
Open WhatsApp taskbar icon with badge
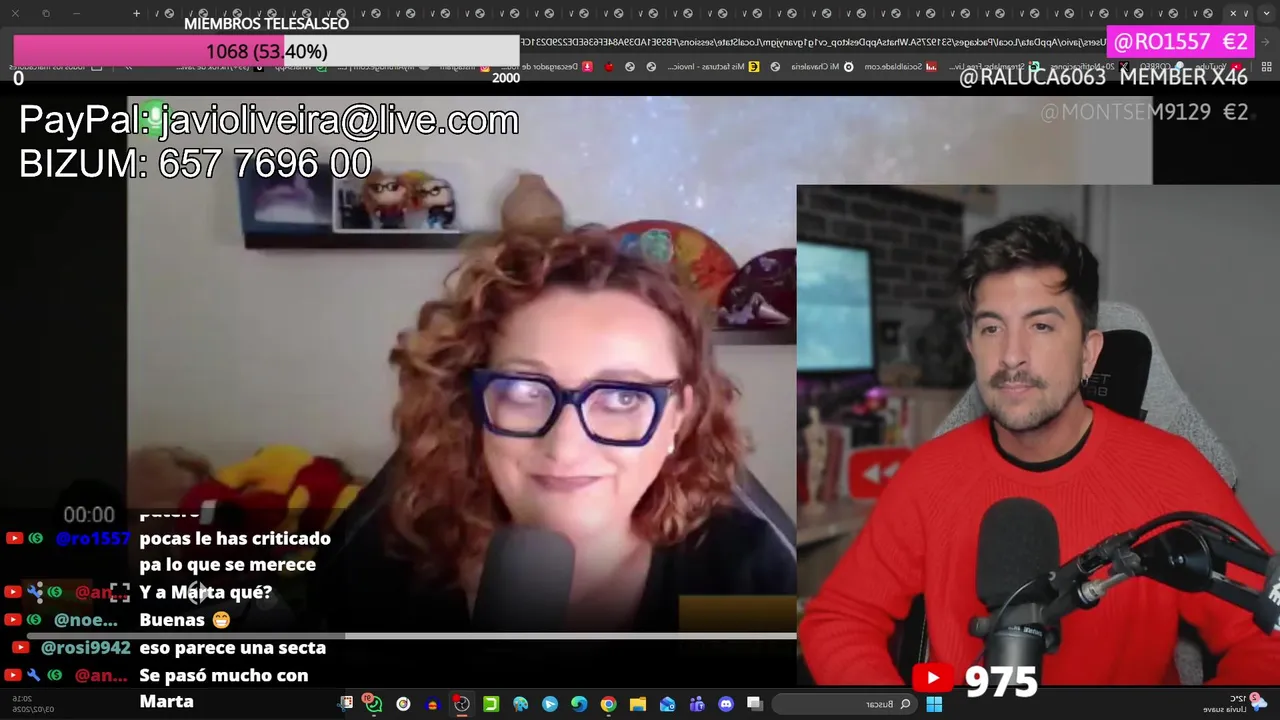click(x=373, y=704)
